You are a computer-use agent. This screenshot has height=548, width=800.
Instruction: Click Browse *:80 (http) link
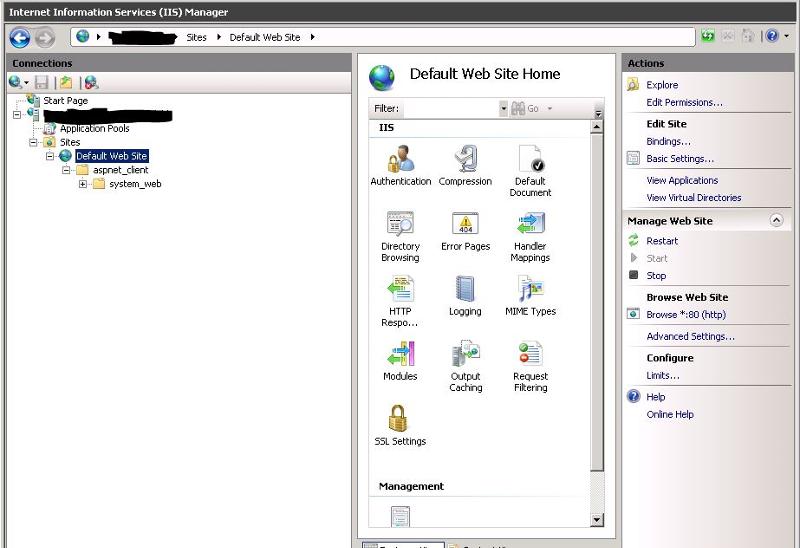pos(686,315)
